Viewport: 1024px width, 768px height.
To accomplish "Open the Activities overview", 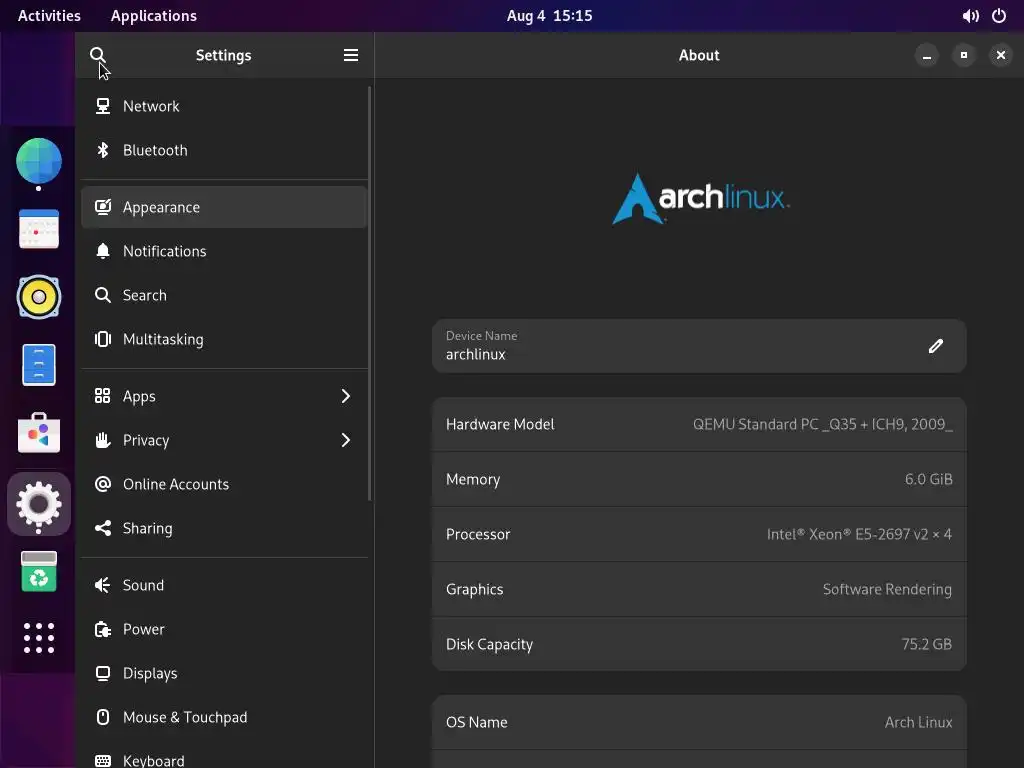I will point(49,16).
